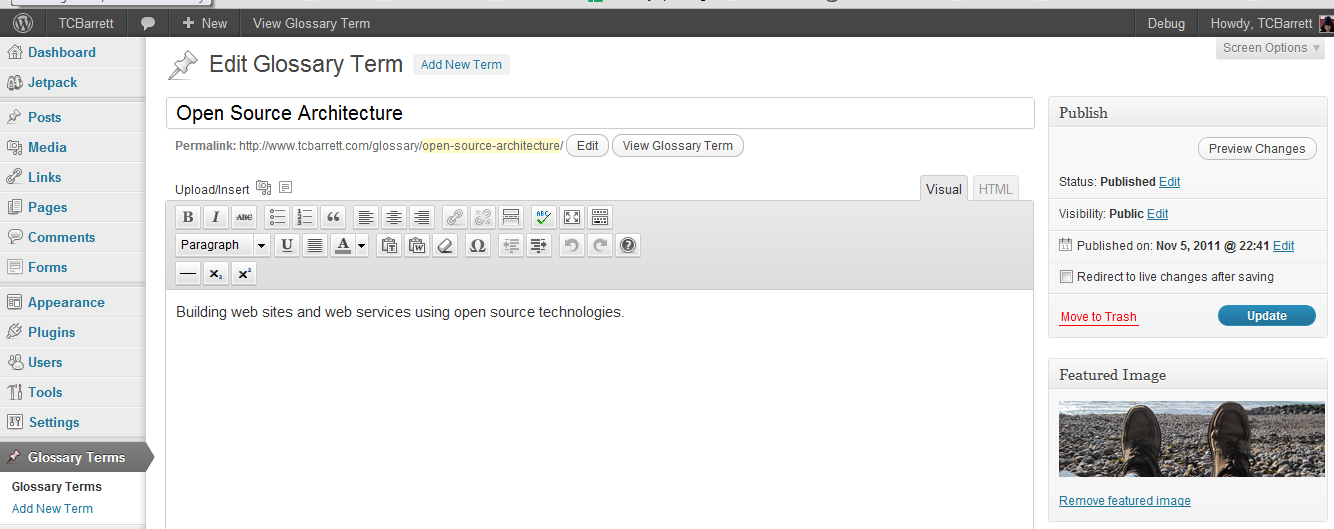The image size is (1334, 529).
Task: Insert custom character with Omega icon
Action: (x=478, y=245)
